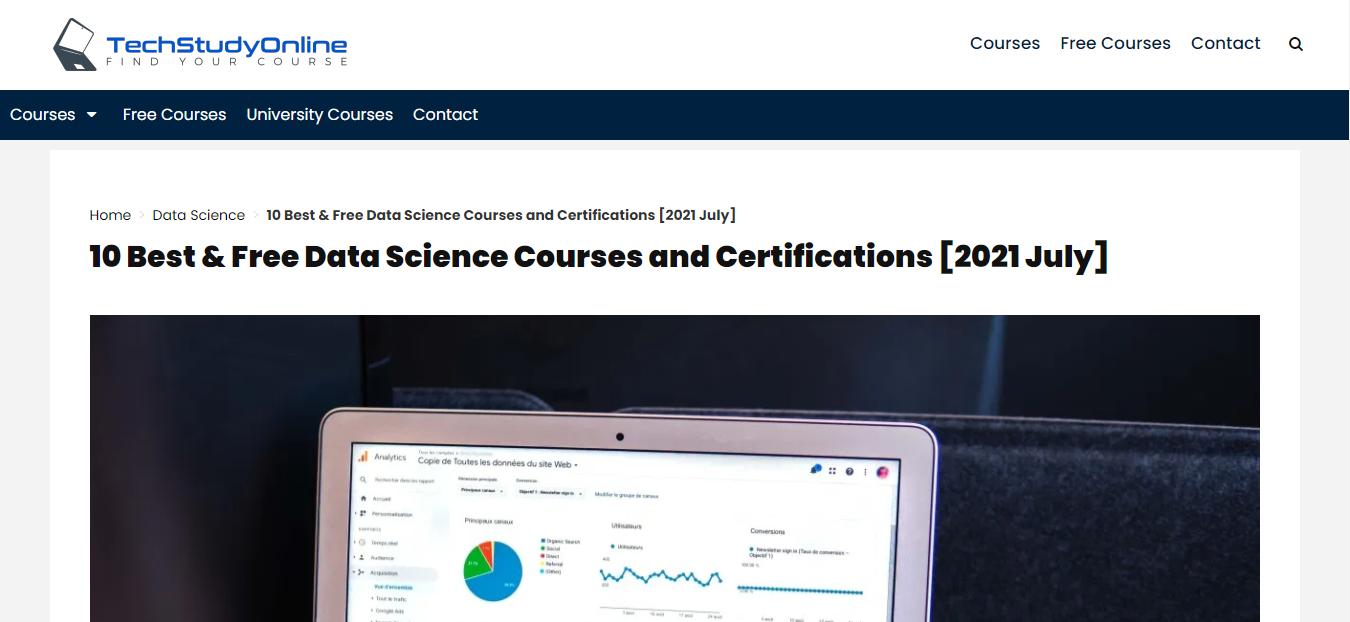Navigate to Home via the breadcrumb link
1350x622 pixels.
tap(110, 214)
